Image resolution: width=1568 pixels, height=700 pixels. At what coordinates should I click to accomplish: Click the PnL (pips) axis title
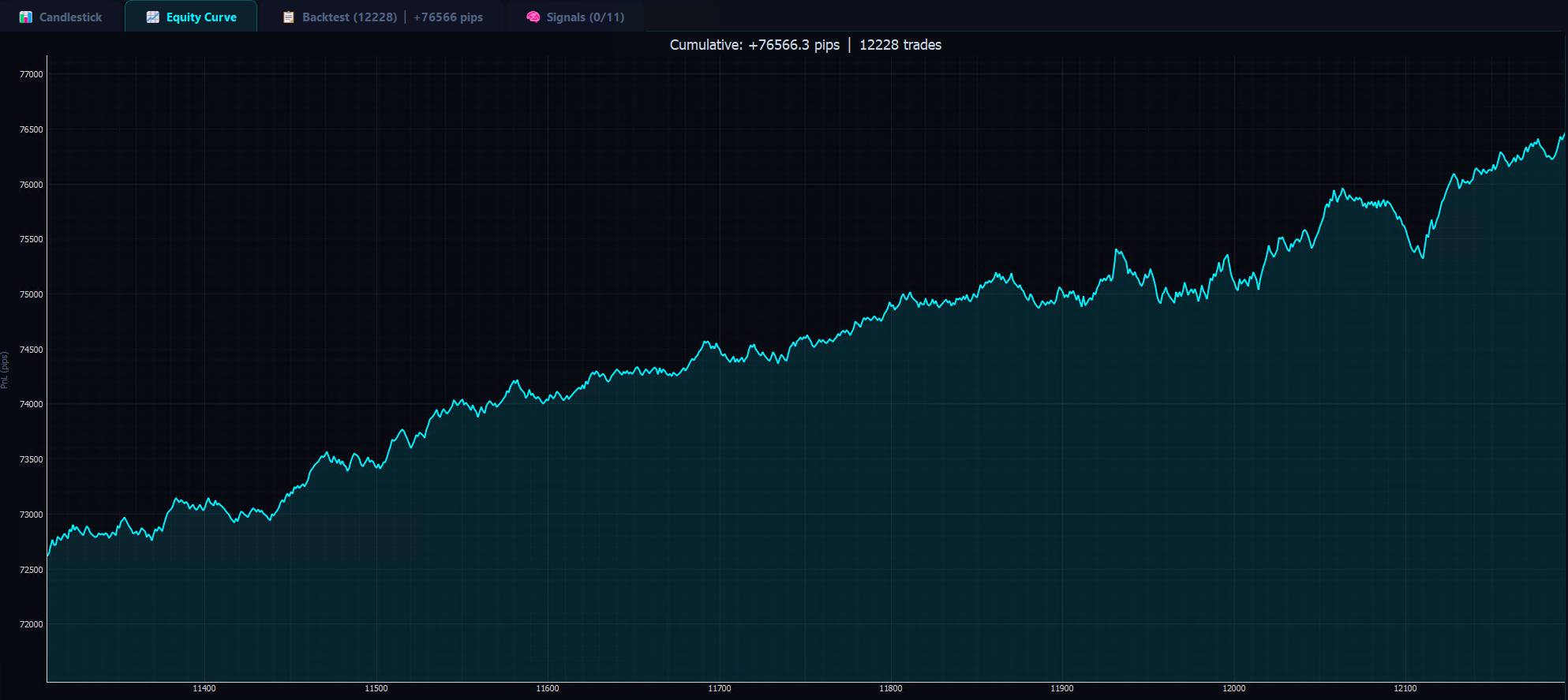[5, 370]
